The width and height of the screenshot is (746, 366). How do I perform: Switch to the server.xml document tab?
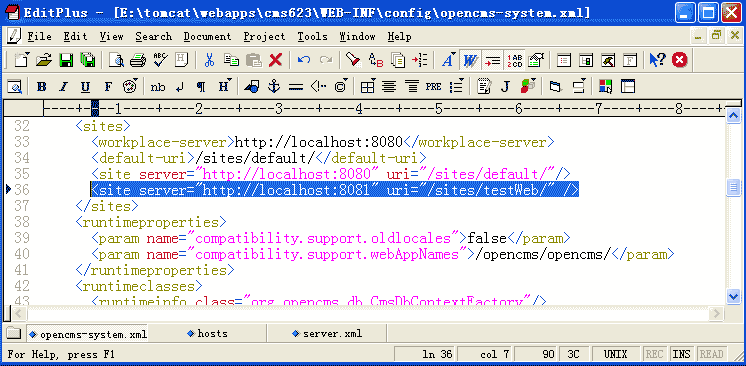[327, 334]
